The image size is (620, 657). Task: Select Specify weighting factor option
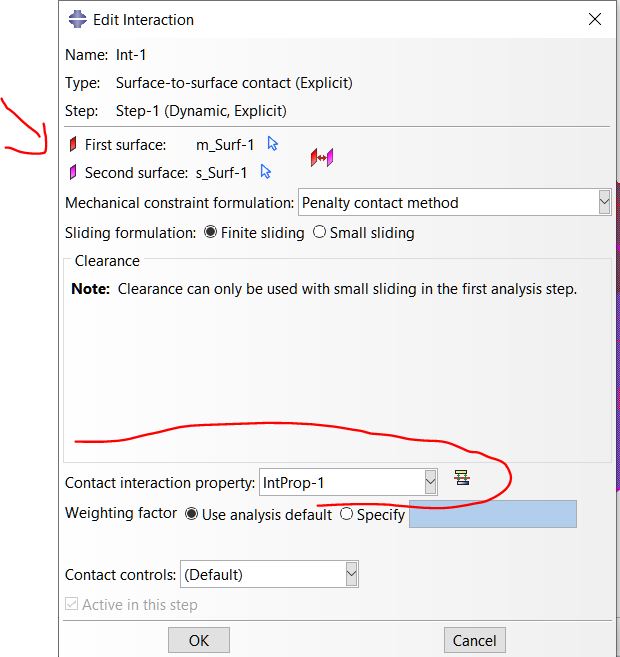(x=346, y=514)
